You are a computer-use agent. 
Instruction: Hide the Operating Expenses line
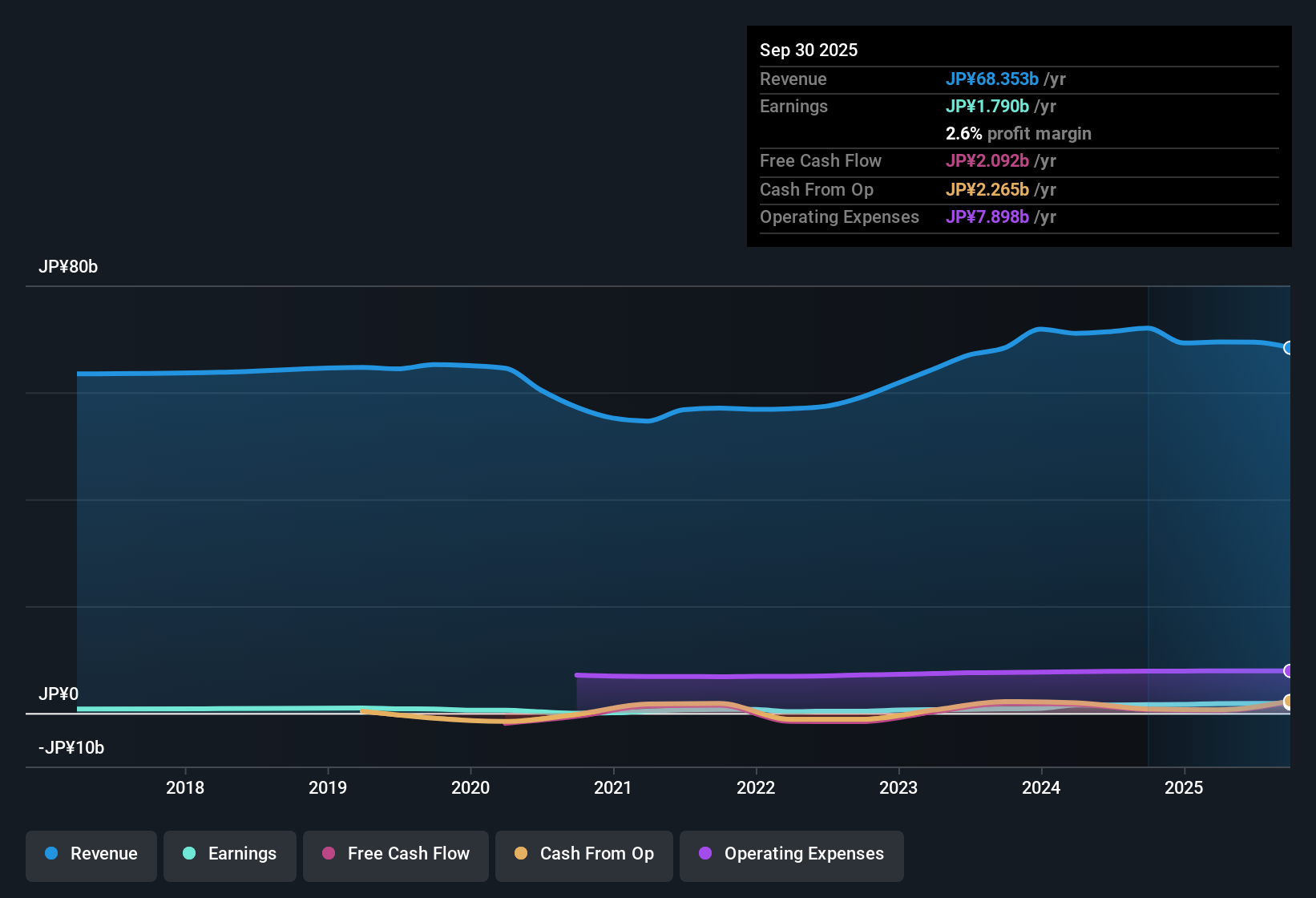pos(791,854)
